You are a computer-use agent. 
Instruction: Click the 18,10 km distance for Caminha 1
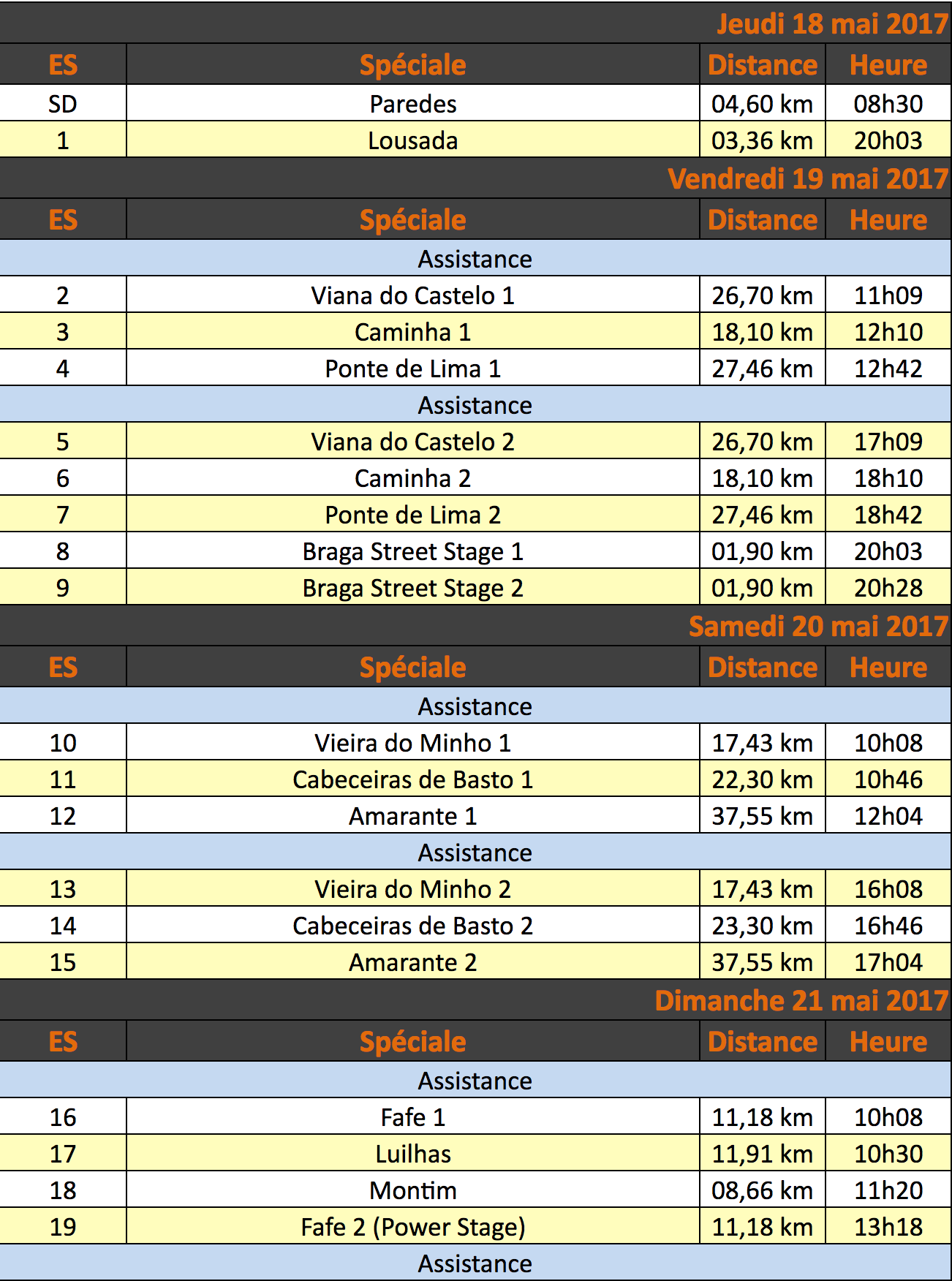pos(763,331)
